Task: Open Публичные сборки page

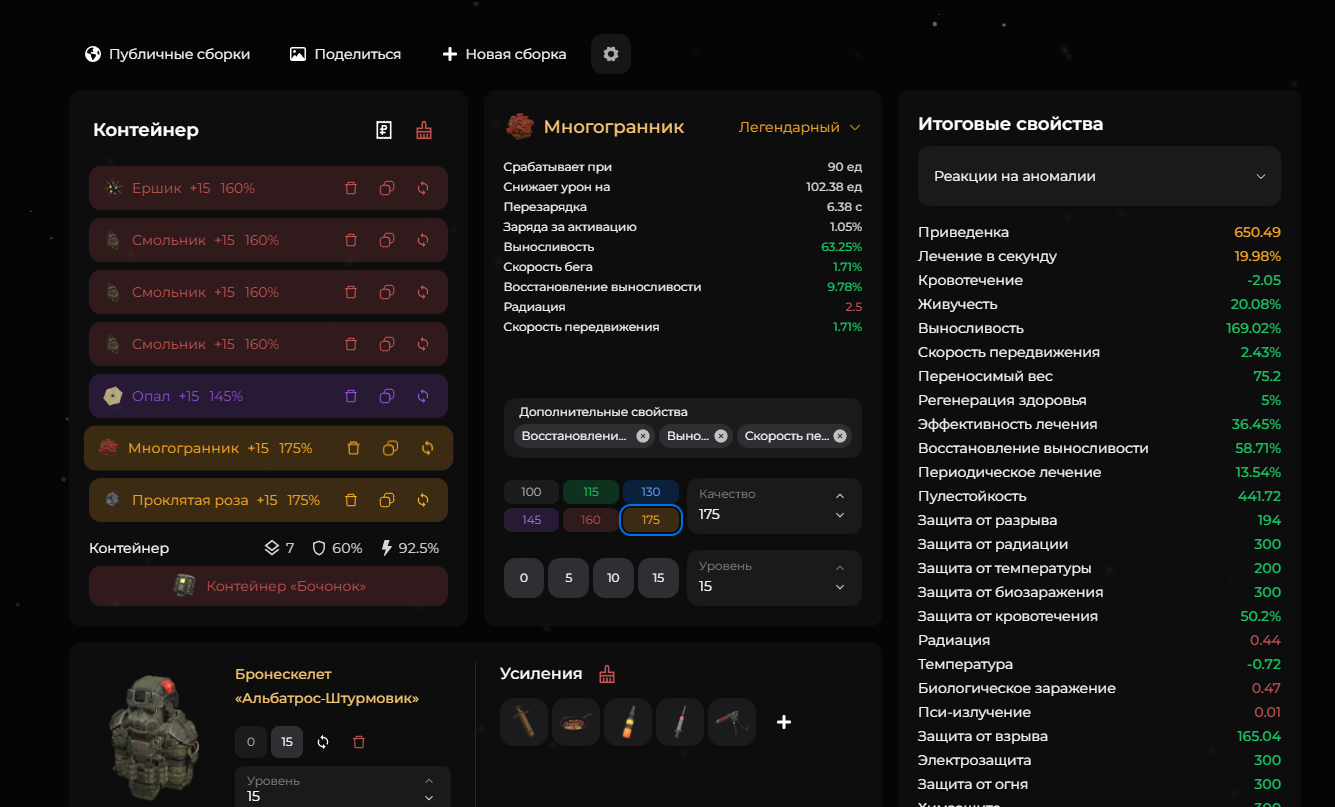Action: coord(168,54)
